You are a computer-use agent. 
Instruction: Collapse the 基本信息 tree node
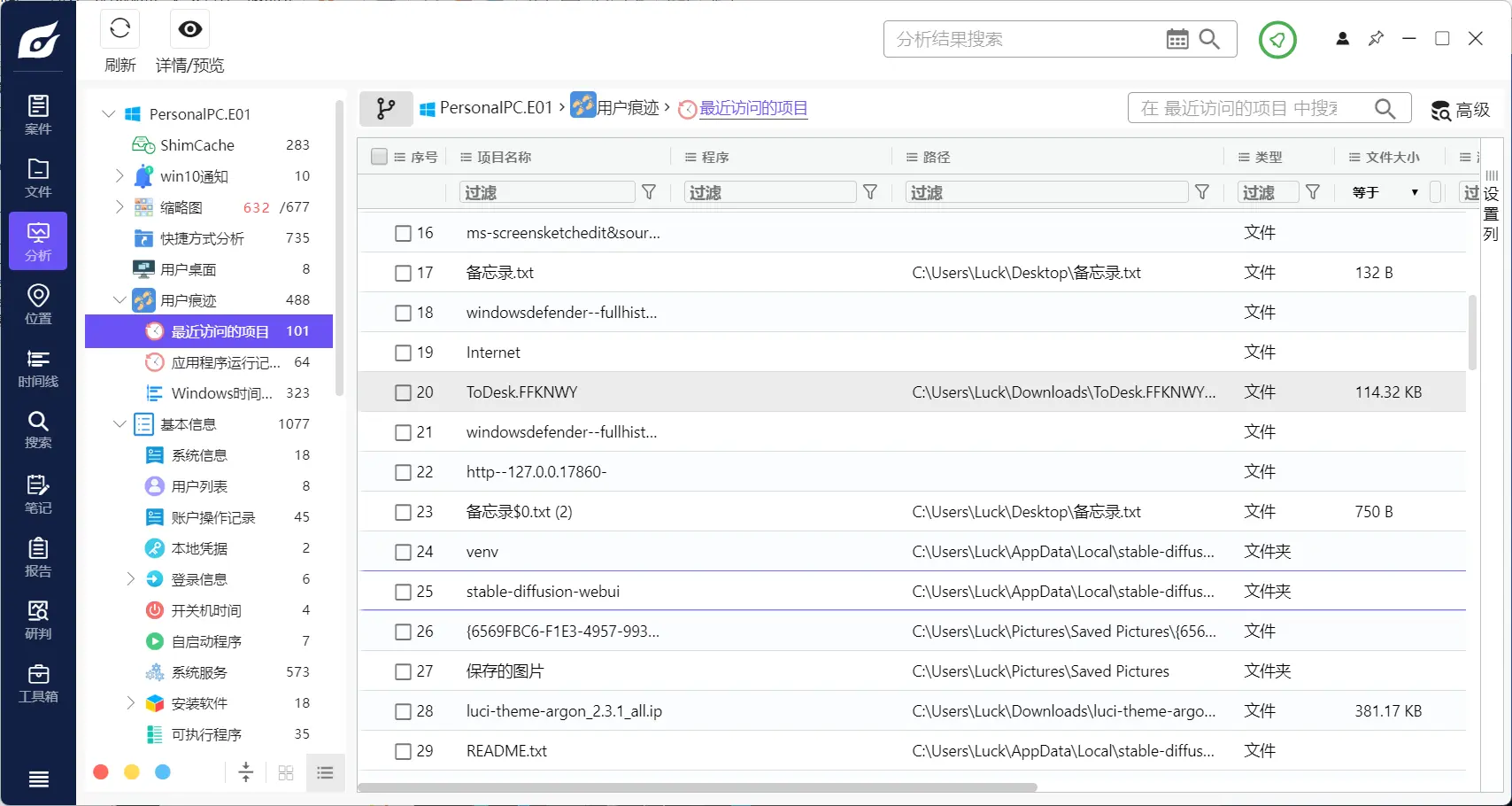point(120,424)
